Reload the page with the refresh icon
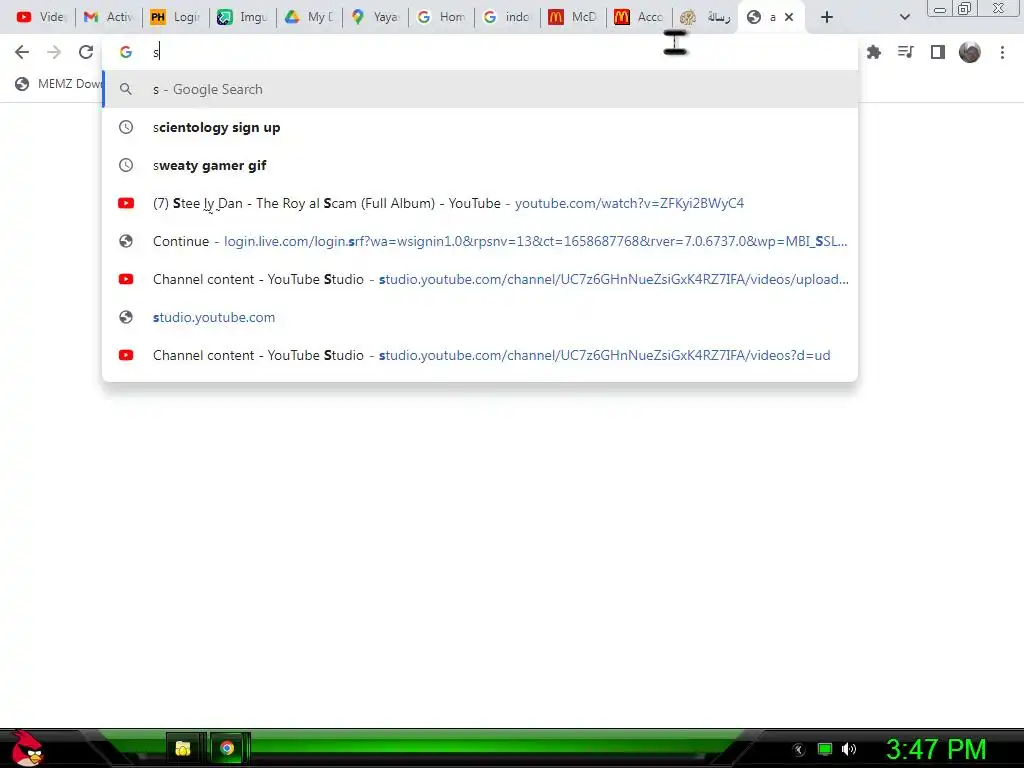This screenshot has width=1024, height=768. click(86, 52)
